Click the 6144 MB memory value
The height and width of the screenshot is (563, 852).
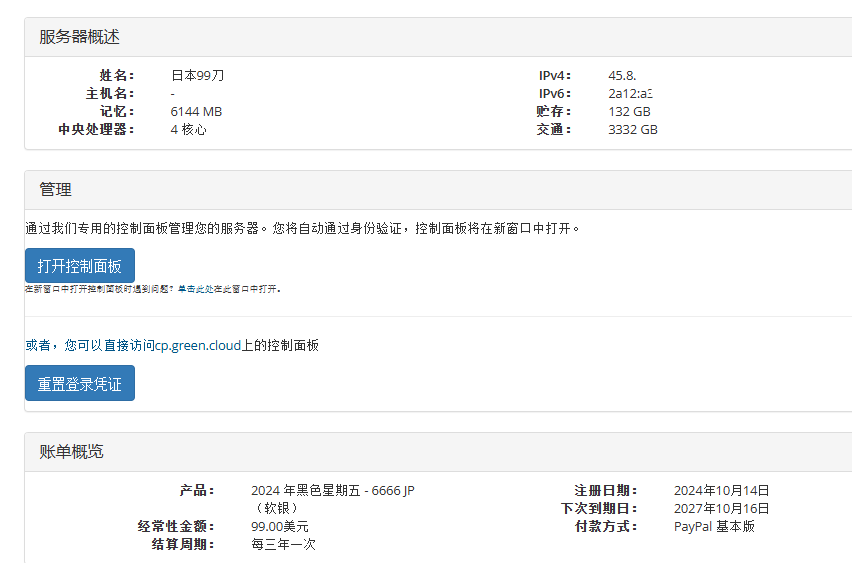pyautogui.click(x=196, y=111)
